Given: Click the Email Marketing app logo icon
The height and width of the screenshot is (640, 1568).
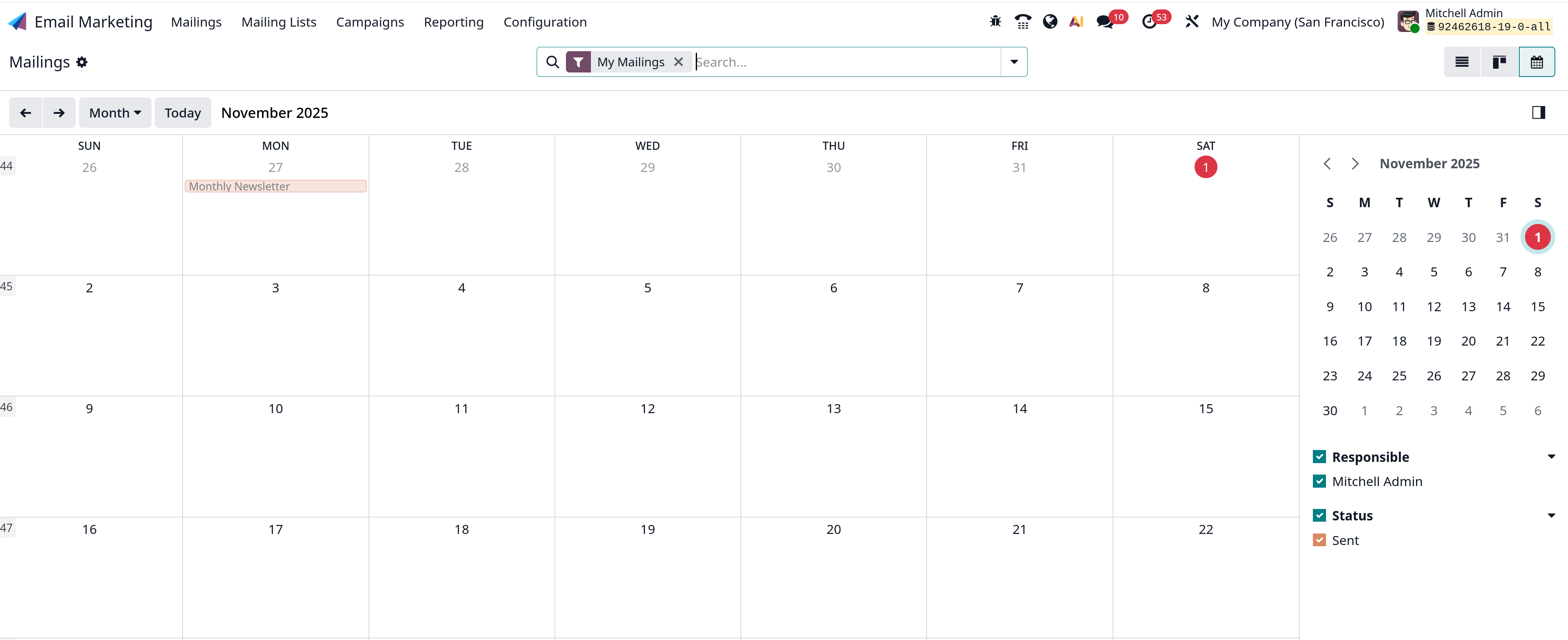Looking at the screenshot, I should click(17, 22).
